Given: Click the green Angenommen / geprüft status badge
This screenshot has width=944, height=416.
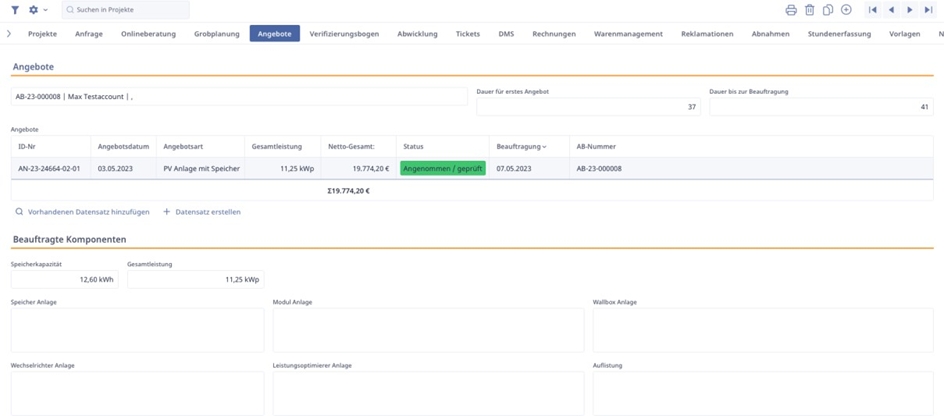Looking at the screenshot, I should 442,169.
